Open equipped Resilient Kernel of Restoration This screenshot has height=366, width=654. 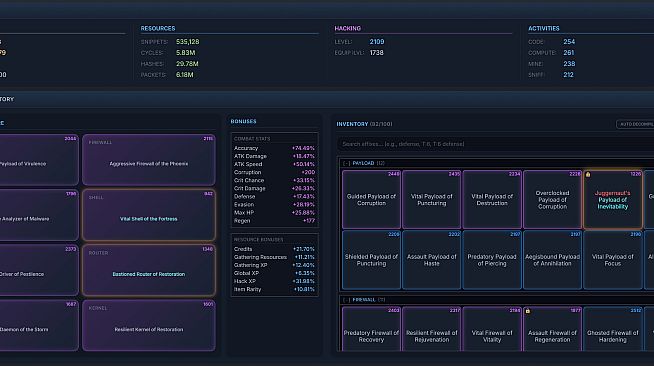[x=149, y=325]
